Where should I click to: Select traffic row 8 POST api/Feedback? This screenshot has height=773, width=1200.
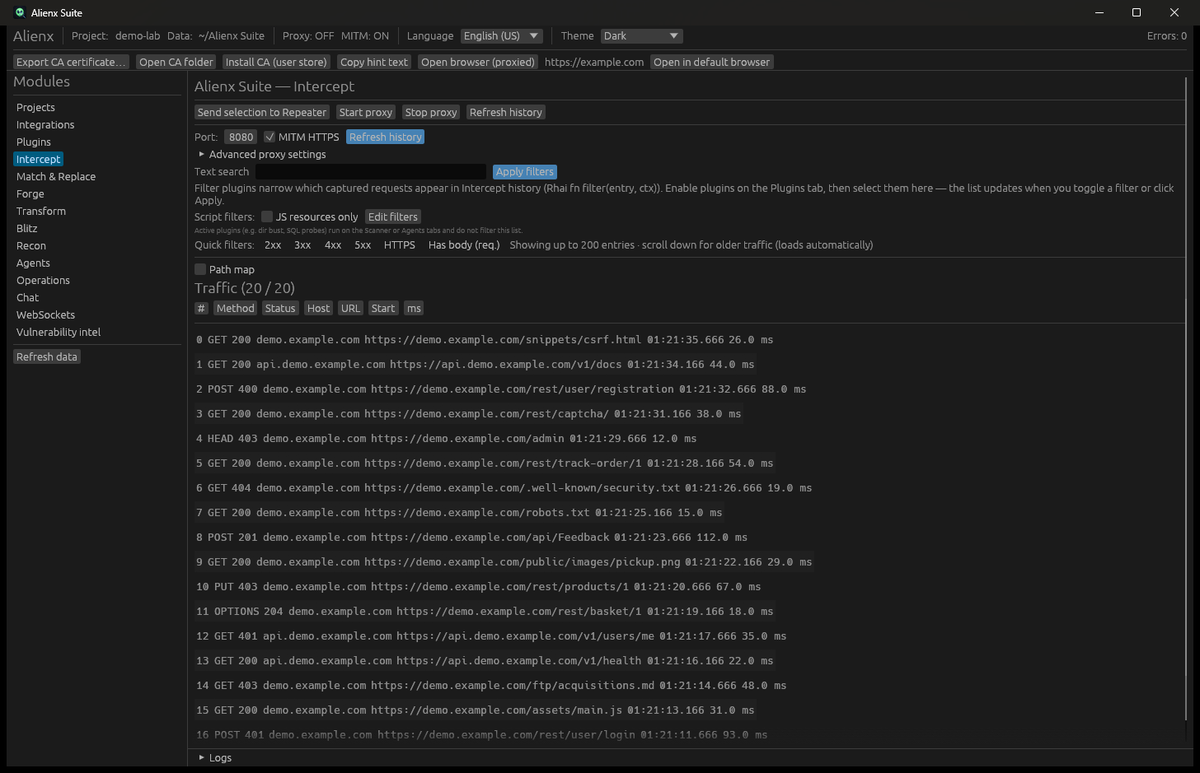[472, 537]
